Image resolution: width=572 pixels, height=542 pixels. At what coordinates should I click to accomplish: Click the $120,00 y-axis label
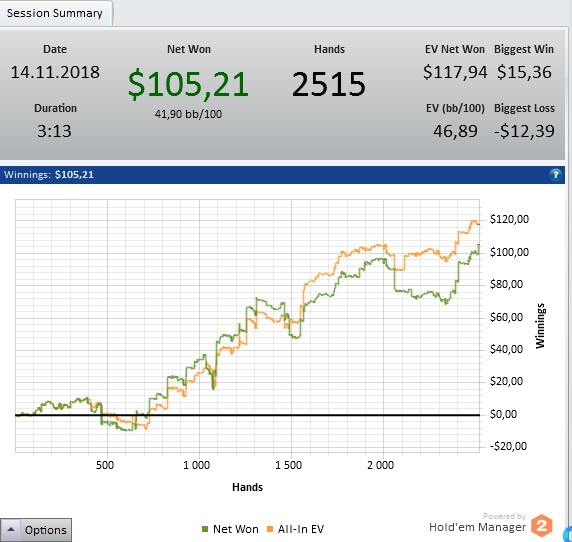click(x=509, y=219)
